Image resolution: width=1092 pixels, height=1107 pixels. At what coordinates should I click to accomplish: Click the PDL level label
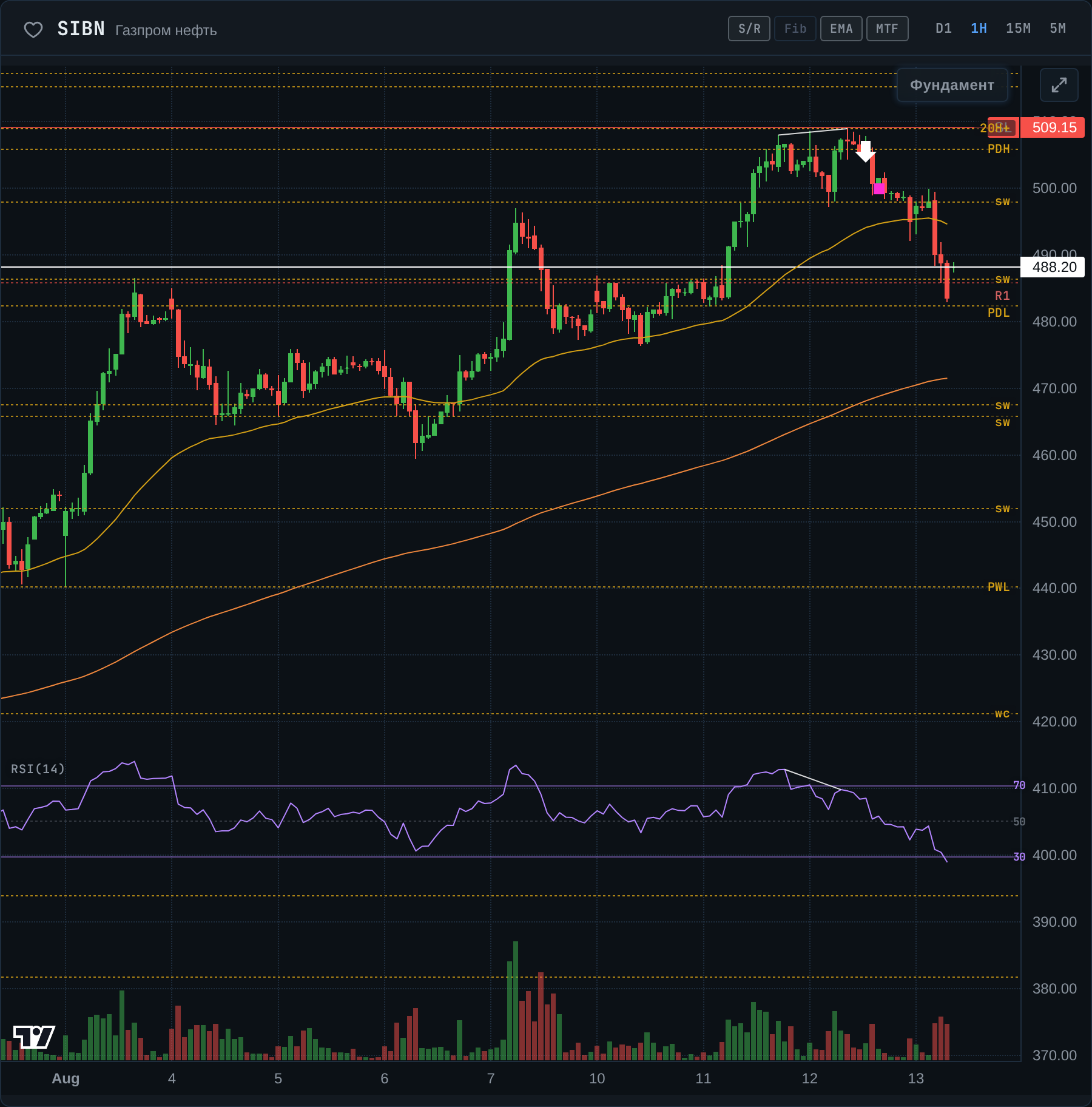coord(999,313)
